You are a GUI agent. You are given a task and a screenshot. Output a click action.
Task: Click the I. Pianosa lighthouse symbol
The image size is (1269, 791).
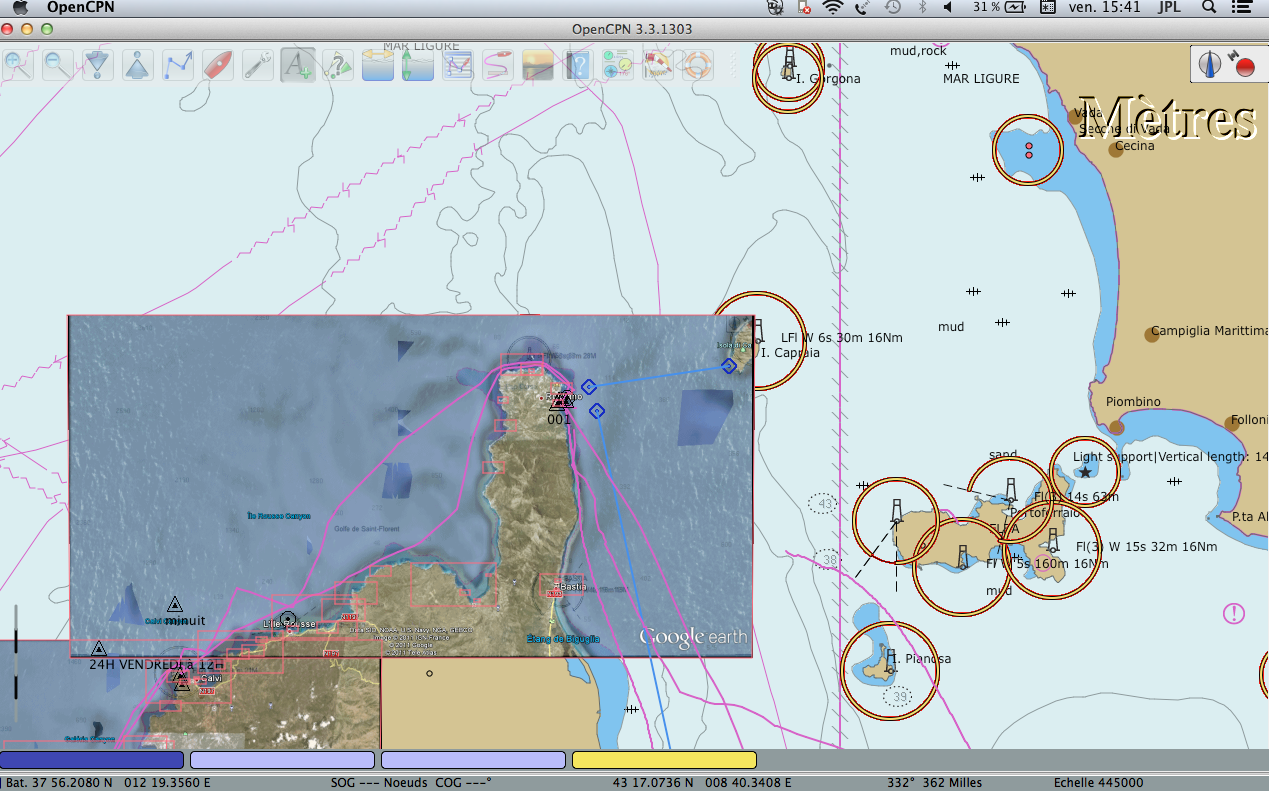[x=890, y=660]
